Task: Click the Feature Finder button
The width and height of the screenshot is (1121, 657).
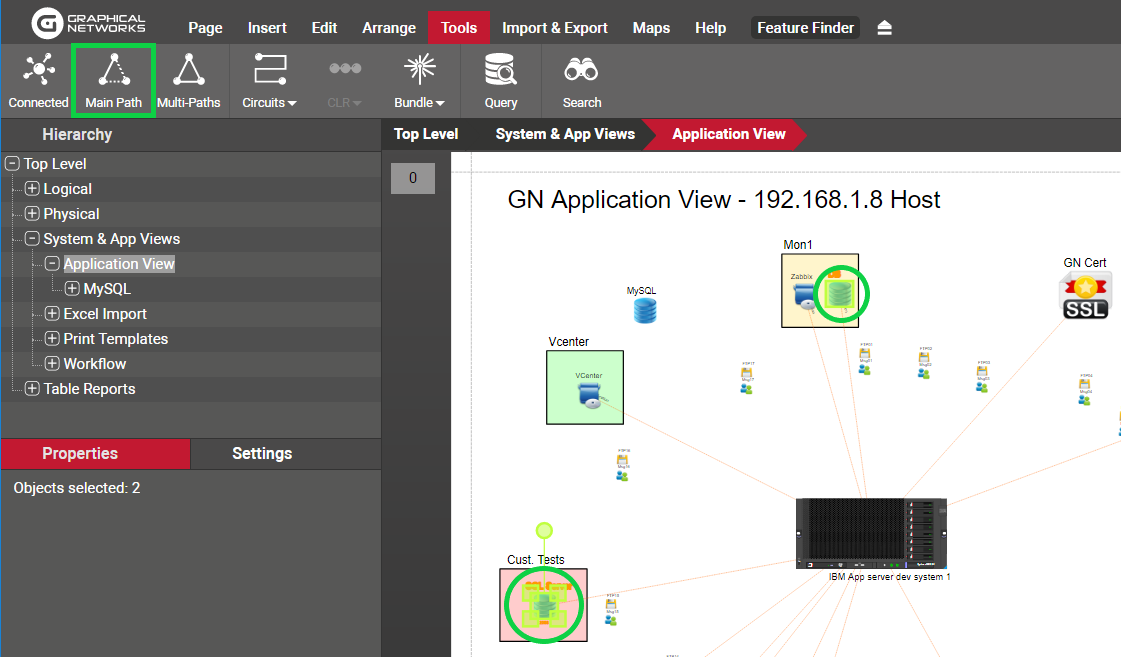Action: coord(805,28)
